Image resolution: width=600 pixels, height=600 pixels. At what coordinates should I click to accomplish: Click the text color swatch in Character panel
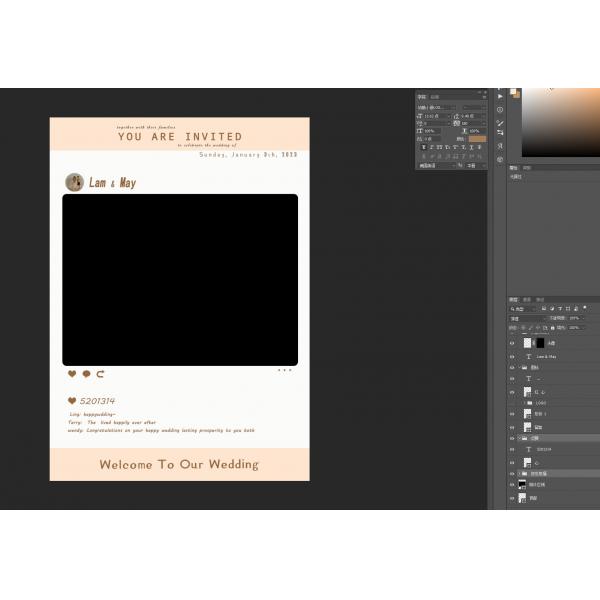point(476,139)
